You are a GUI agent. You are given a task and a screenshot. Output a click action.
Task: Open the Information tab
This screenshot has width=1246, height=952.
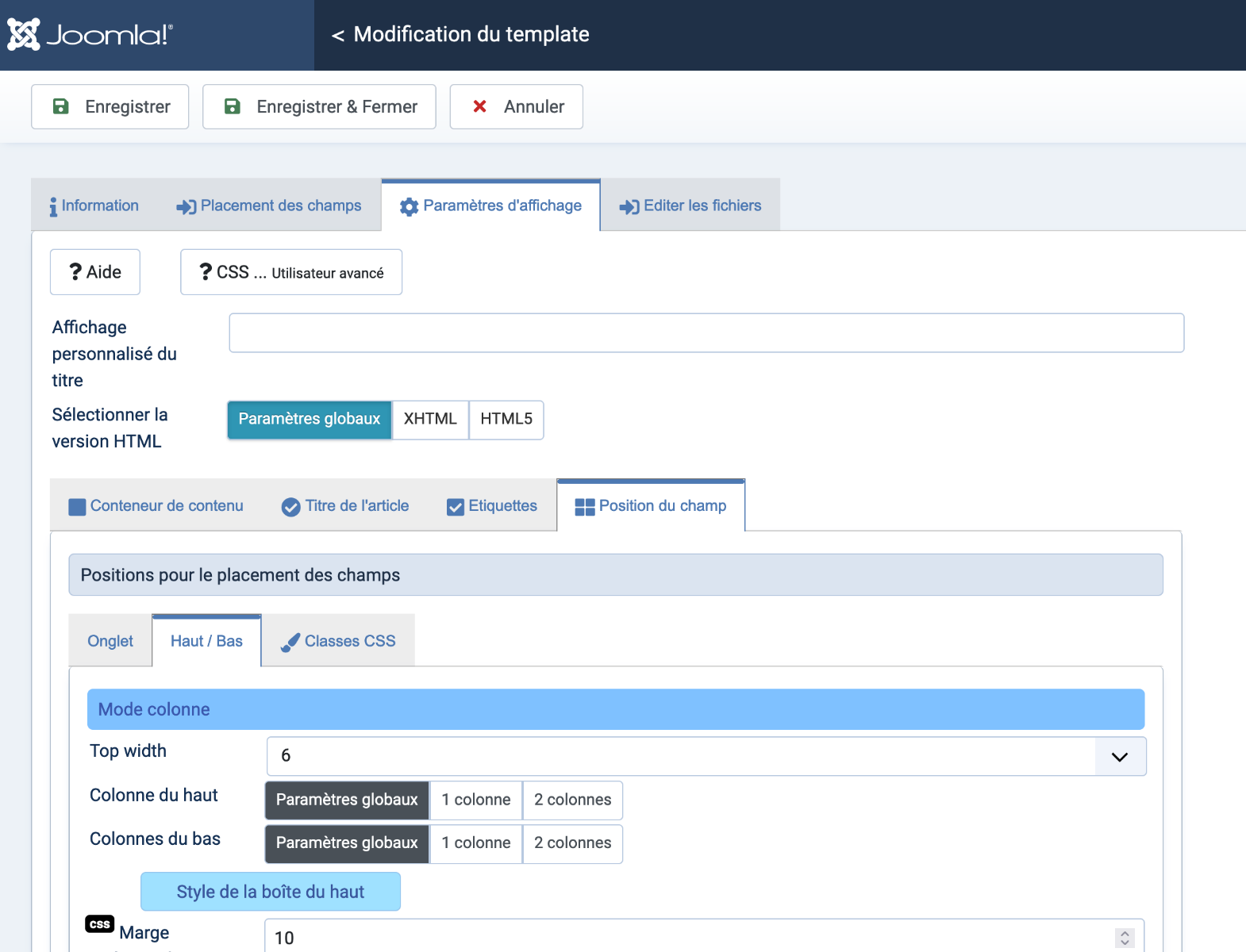(94, 205)
